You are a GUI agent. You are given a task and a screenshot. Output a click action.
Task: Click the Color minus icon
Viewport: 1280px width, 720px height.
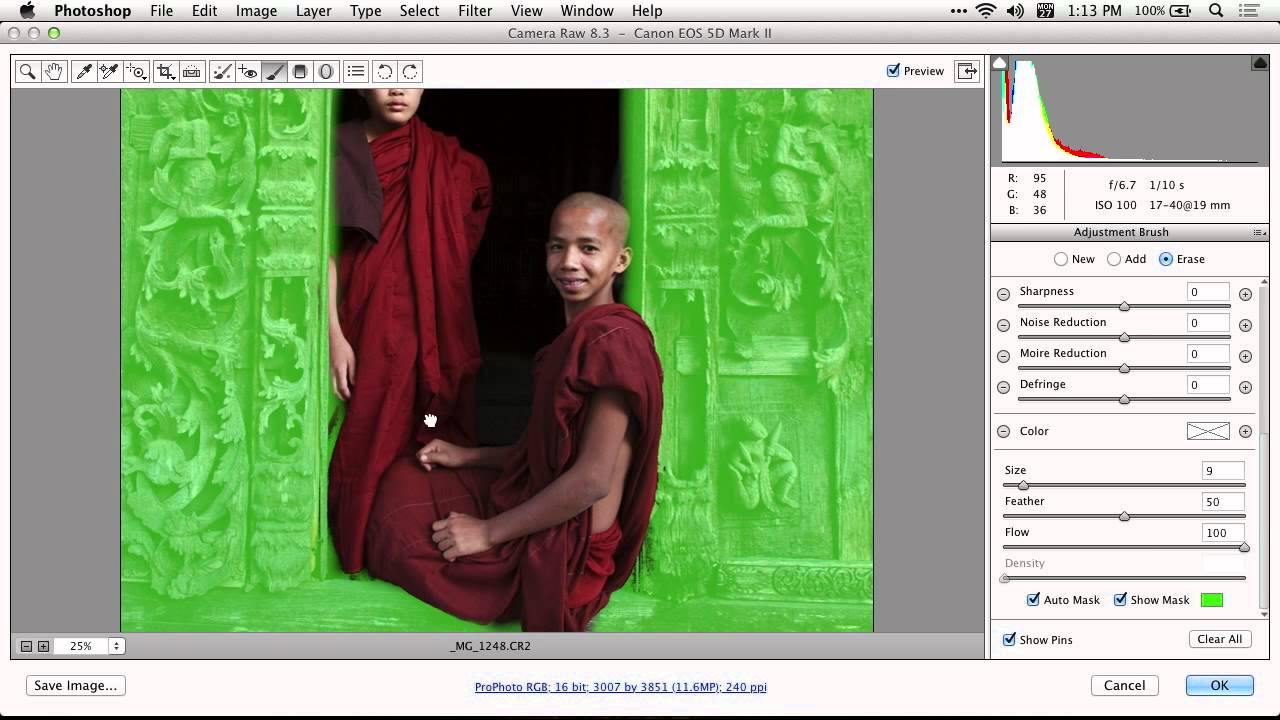[1003, 432]
